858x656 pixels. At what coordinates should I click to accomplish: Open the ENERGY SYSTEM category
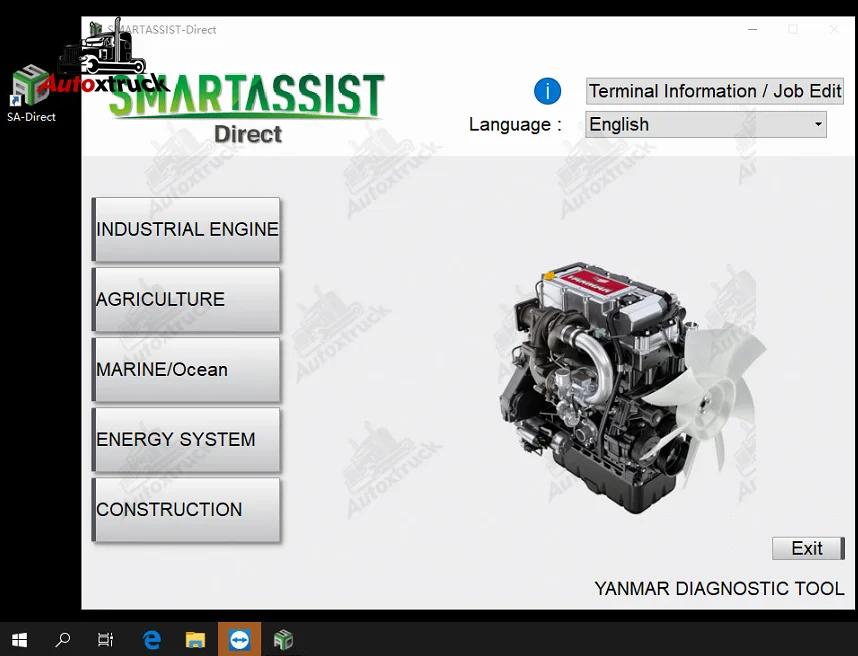[186, 439]
